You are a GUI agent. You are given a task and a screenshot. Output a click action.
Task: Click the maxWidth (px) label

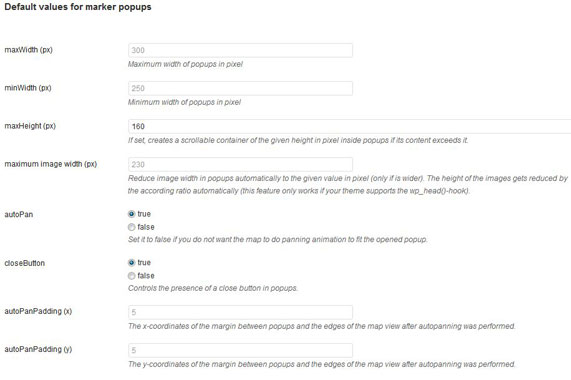(x=28, y=50)
